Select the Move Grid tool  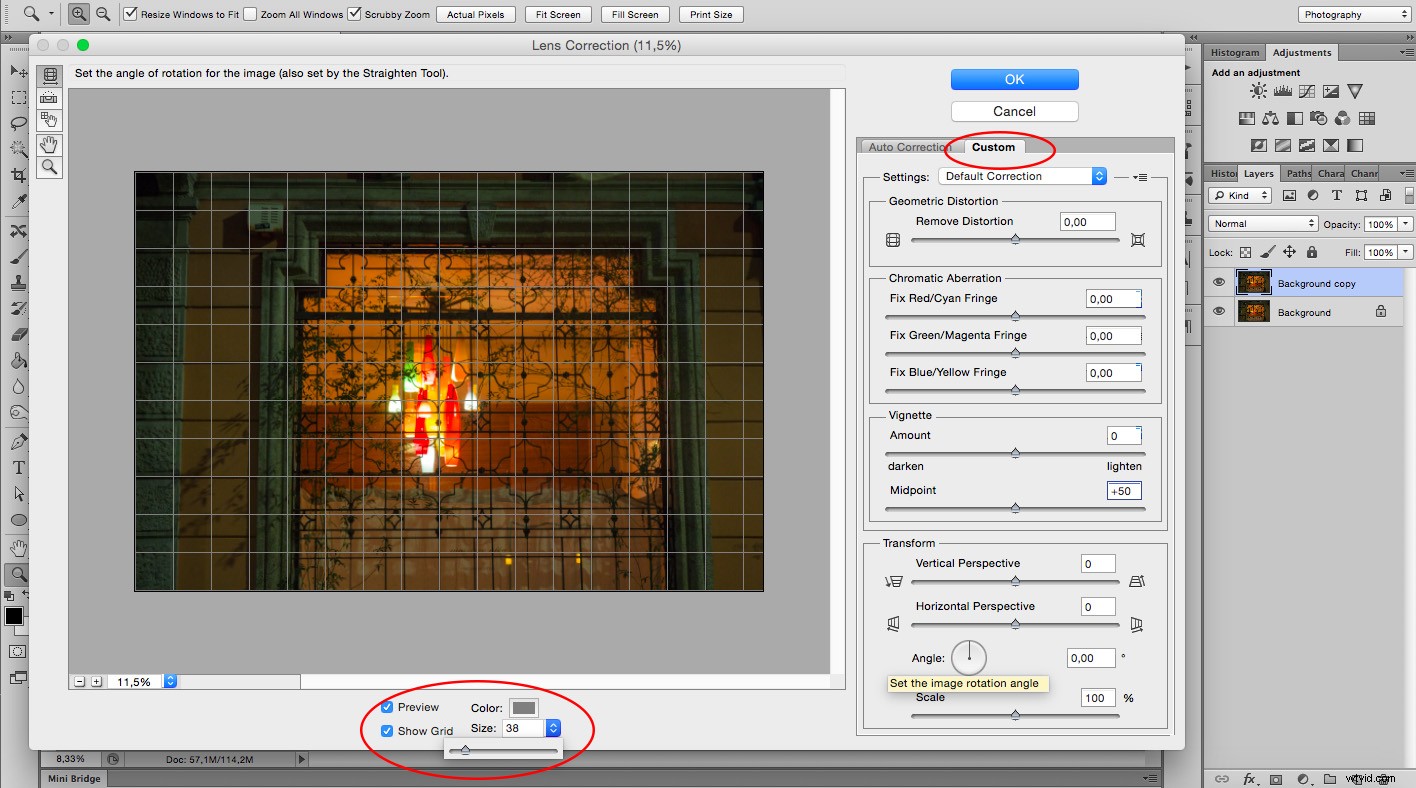click(x=49, y=120)
